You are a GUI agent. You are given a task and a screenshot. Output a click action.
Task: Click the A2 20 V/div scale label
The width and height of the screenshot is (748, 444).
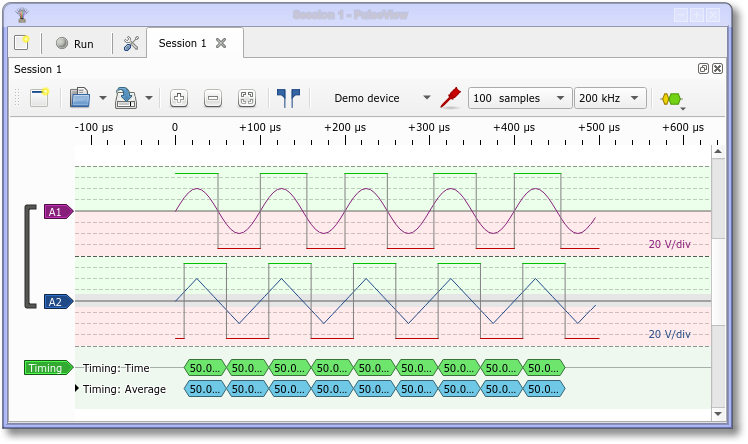669,334
